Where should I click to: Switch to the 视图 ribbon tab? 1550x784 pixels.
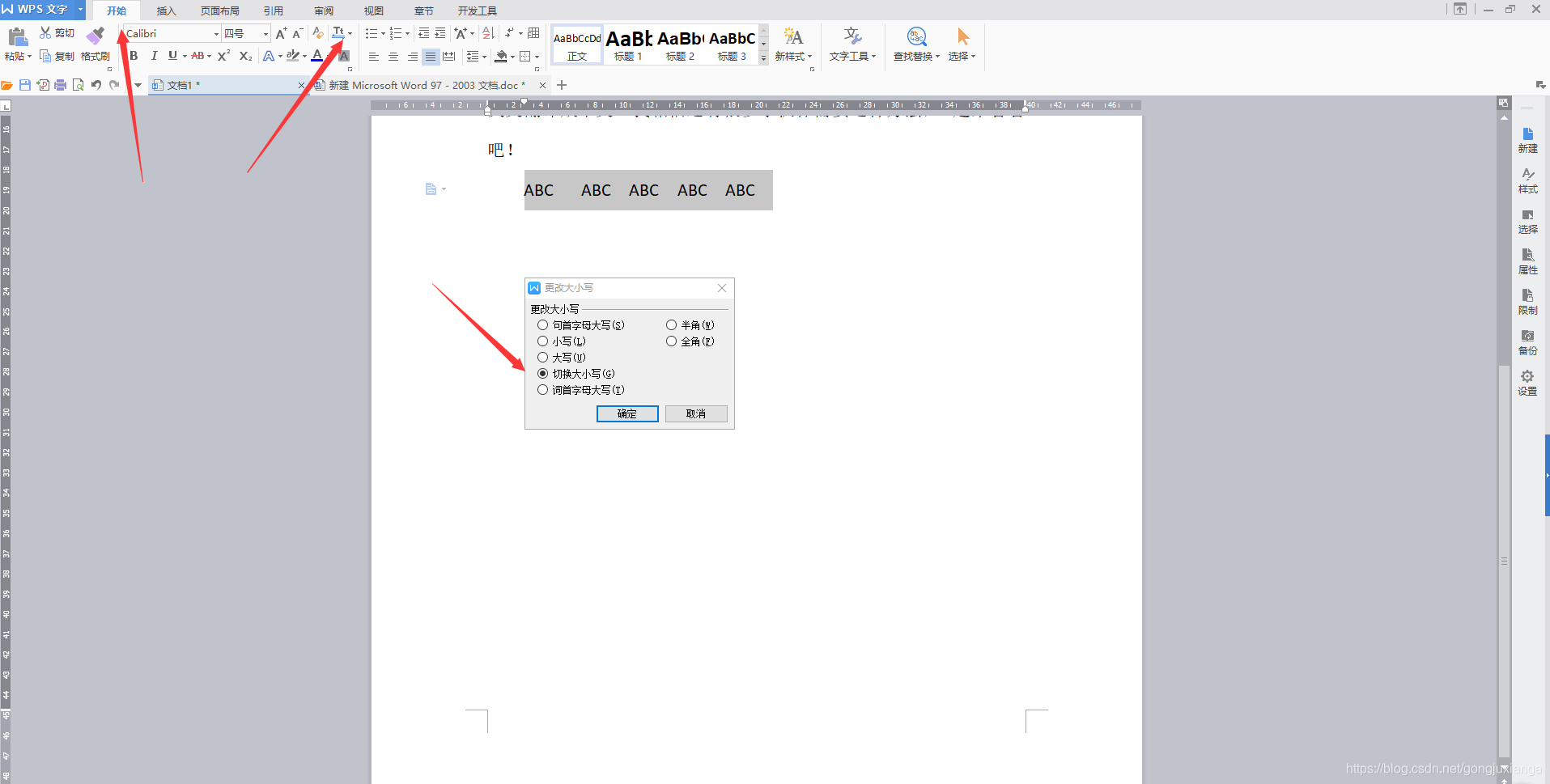[x=374, y=11]
